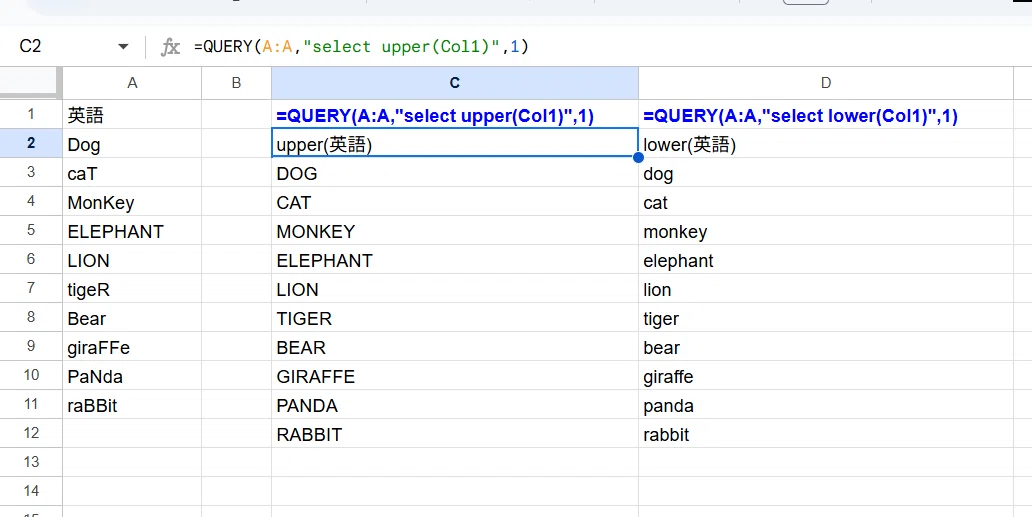Click the fill handle on cell C2
1032x517 pixels.
click(x=638, y=157)
